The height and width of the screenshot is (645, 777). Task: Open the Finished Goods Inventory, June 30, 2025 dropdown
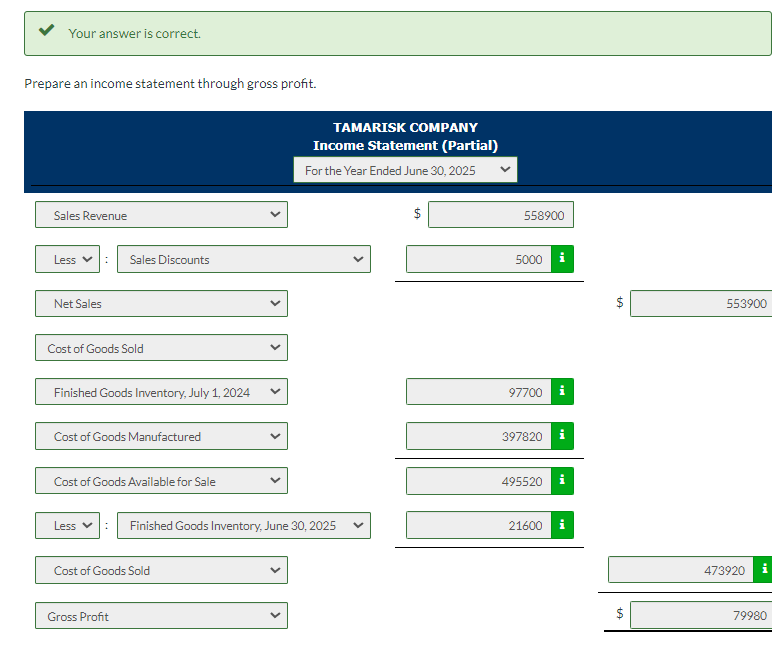coord(244,525)
